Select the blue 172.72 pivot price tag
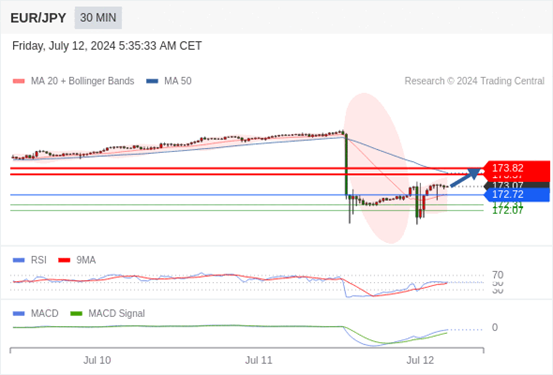Screen dimensions: 553x375 516,194
